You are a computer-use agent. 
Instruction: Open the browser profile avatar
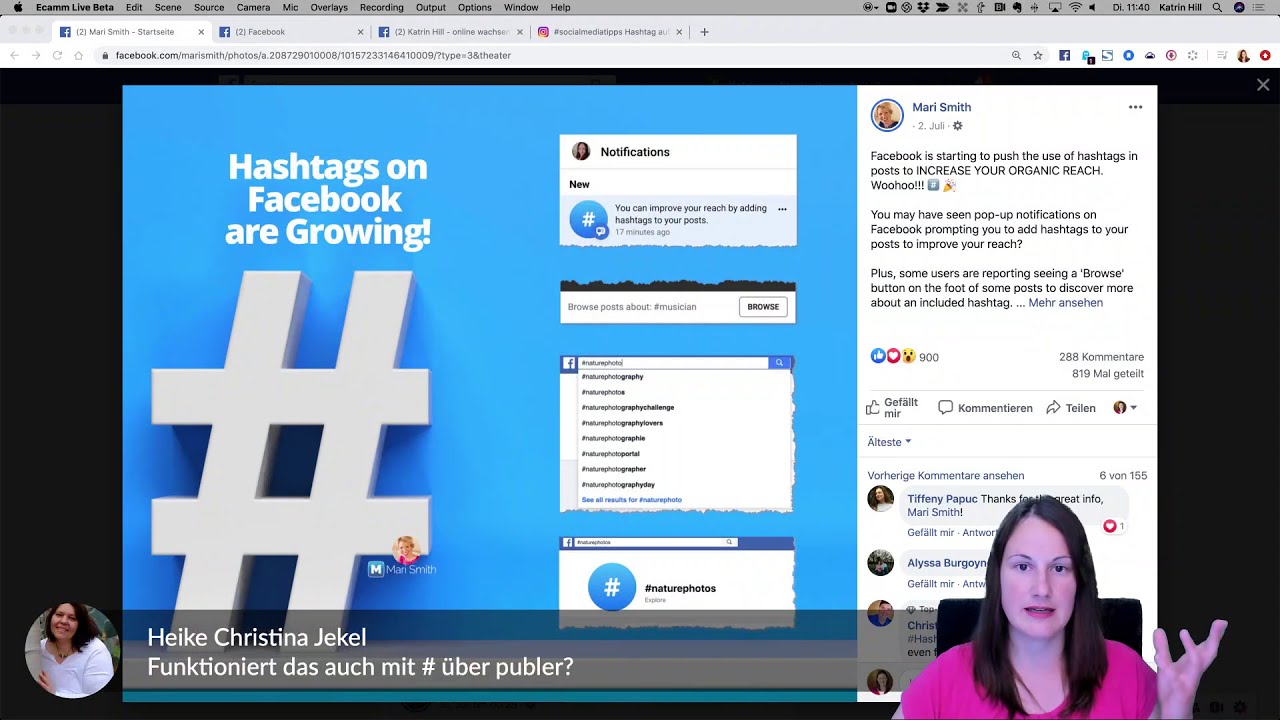(x=1243, y=55)
